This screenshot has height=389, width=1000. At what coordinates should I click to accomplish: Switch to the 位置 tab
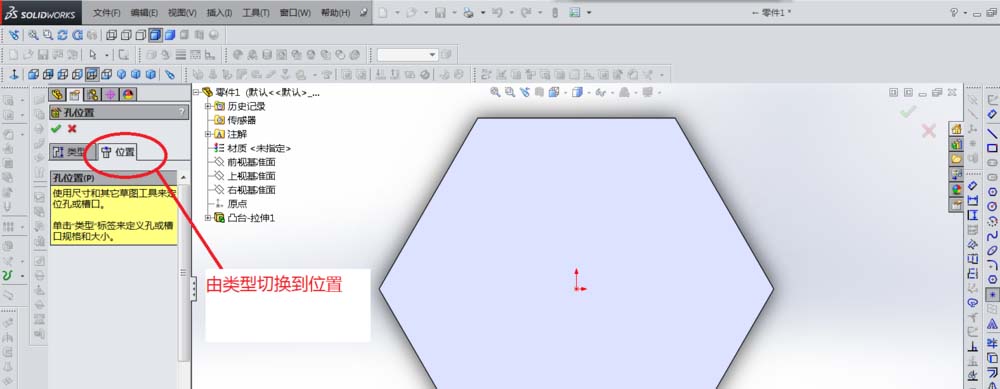click(118, 152)
